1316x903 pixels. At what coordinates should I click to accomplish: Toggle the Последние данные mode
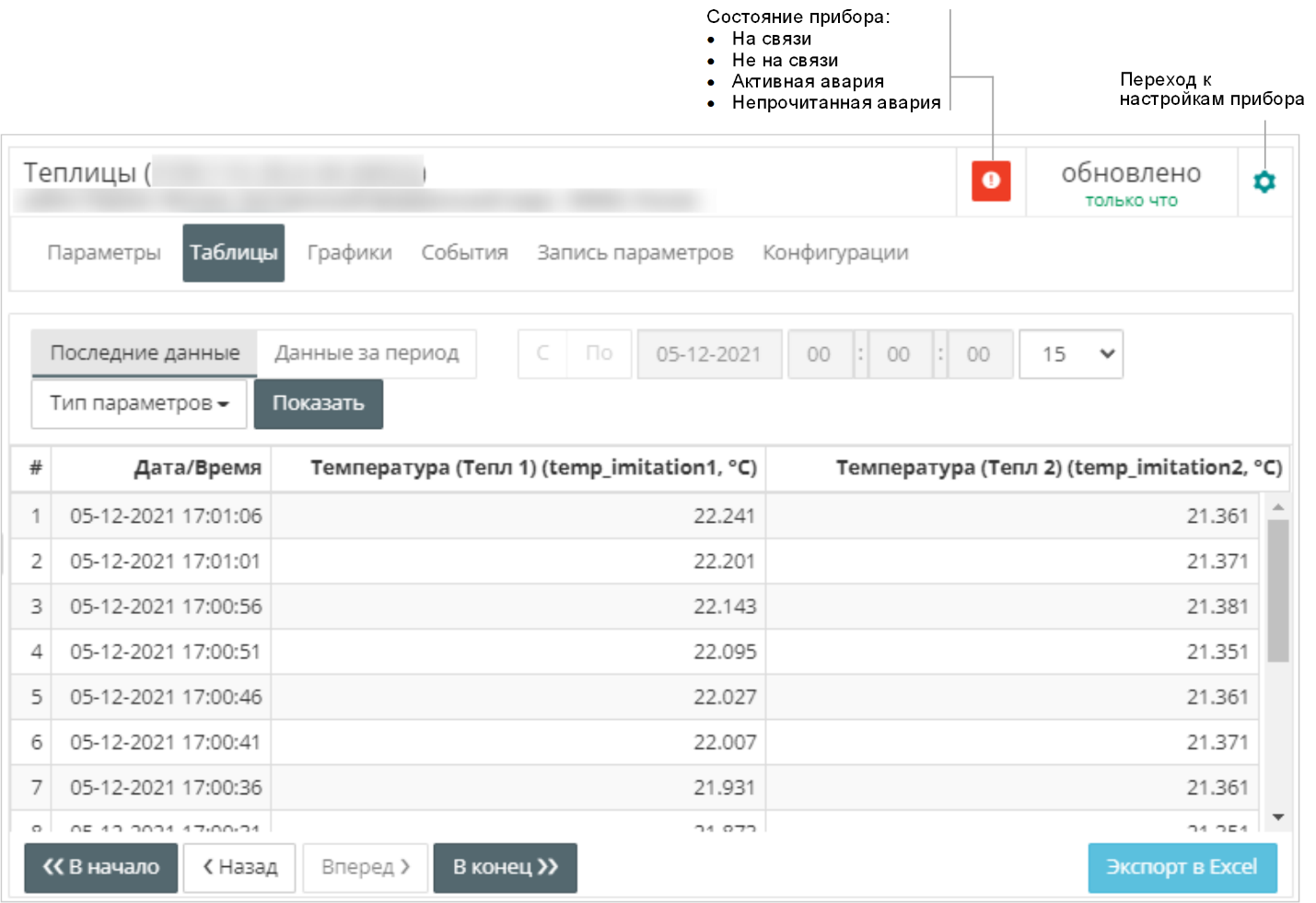pos(145,353)
